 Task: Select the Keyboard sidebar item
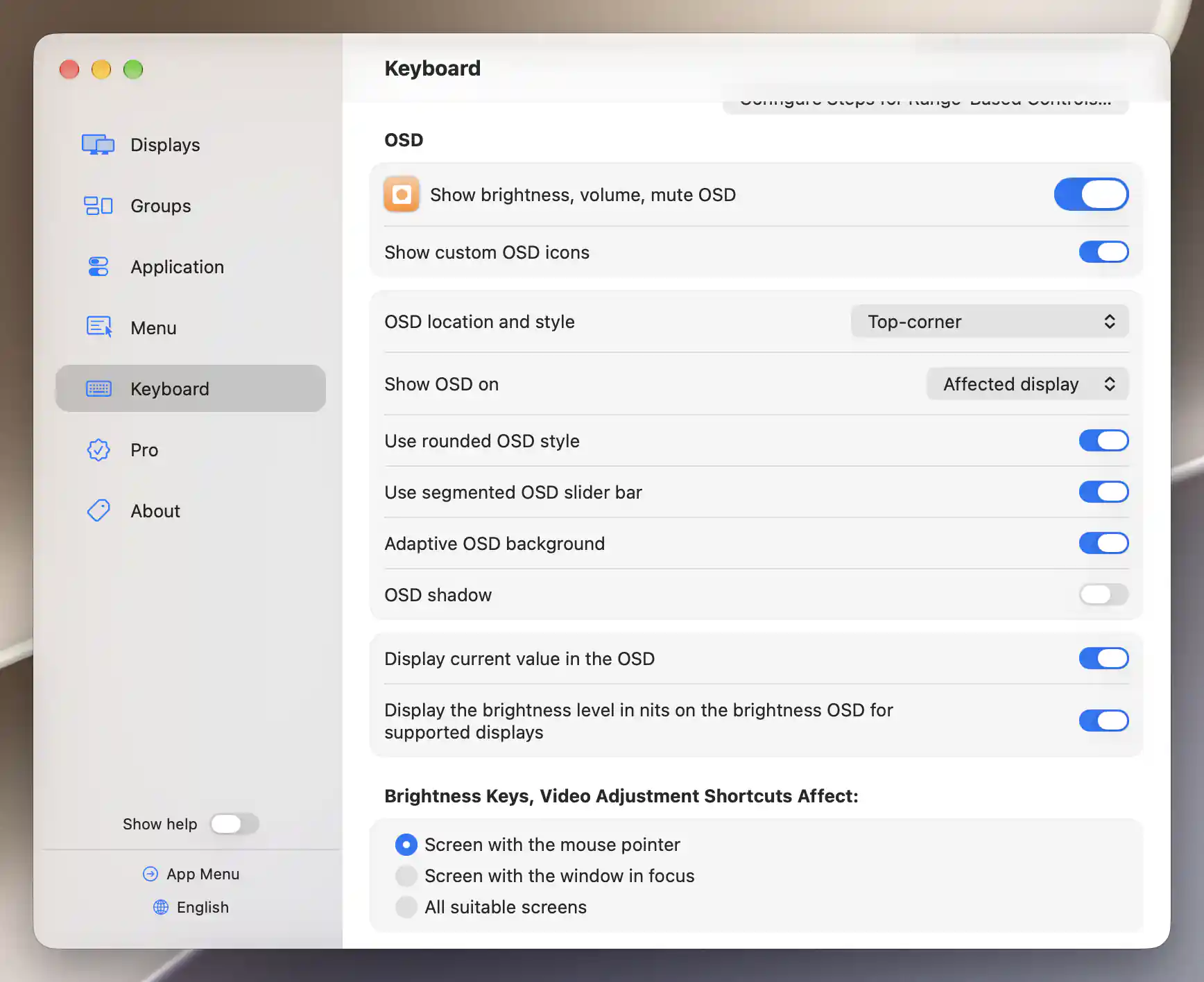191,388
